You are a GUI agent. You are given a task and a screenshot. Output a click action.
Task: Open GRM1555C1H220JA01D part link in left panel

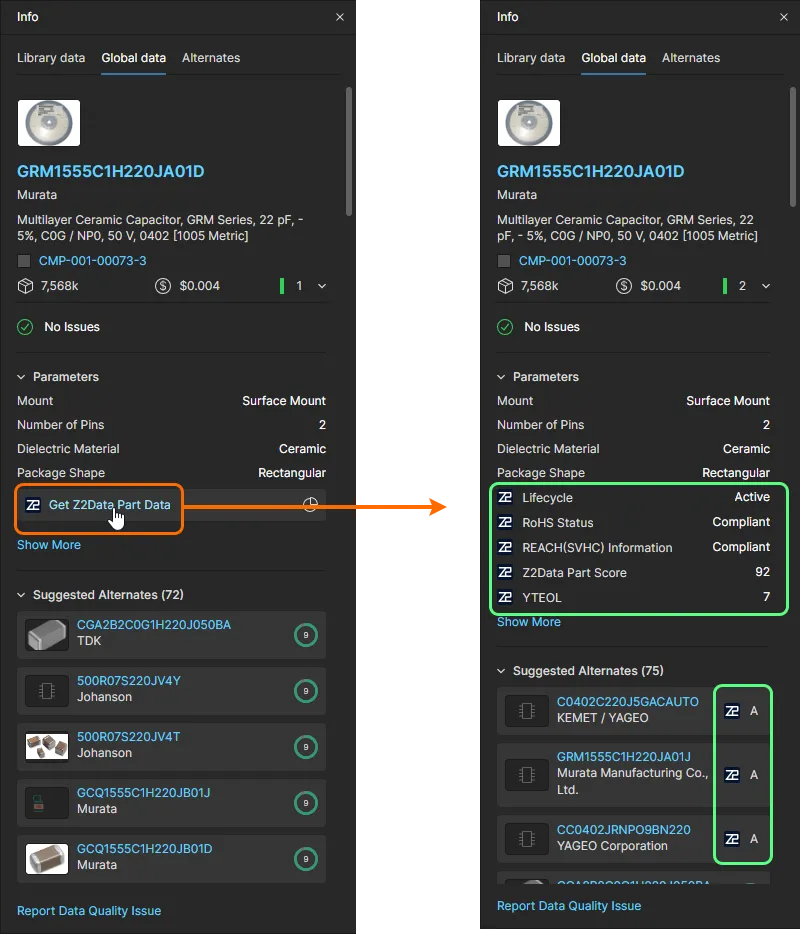[111, 172]
